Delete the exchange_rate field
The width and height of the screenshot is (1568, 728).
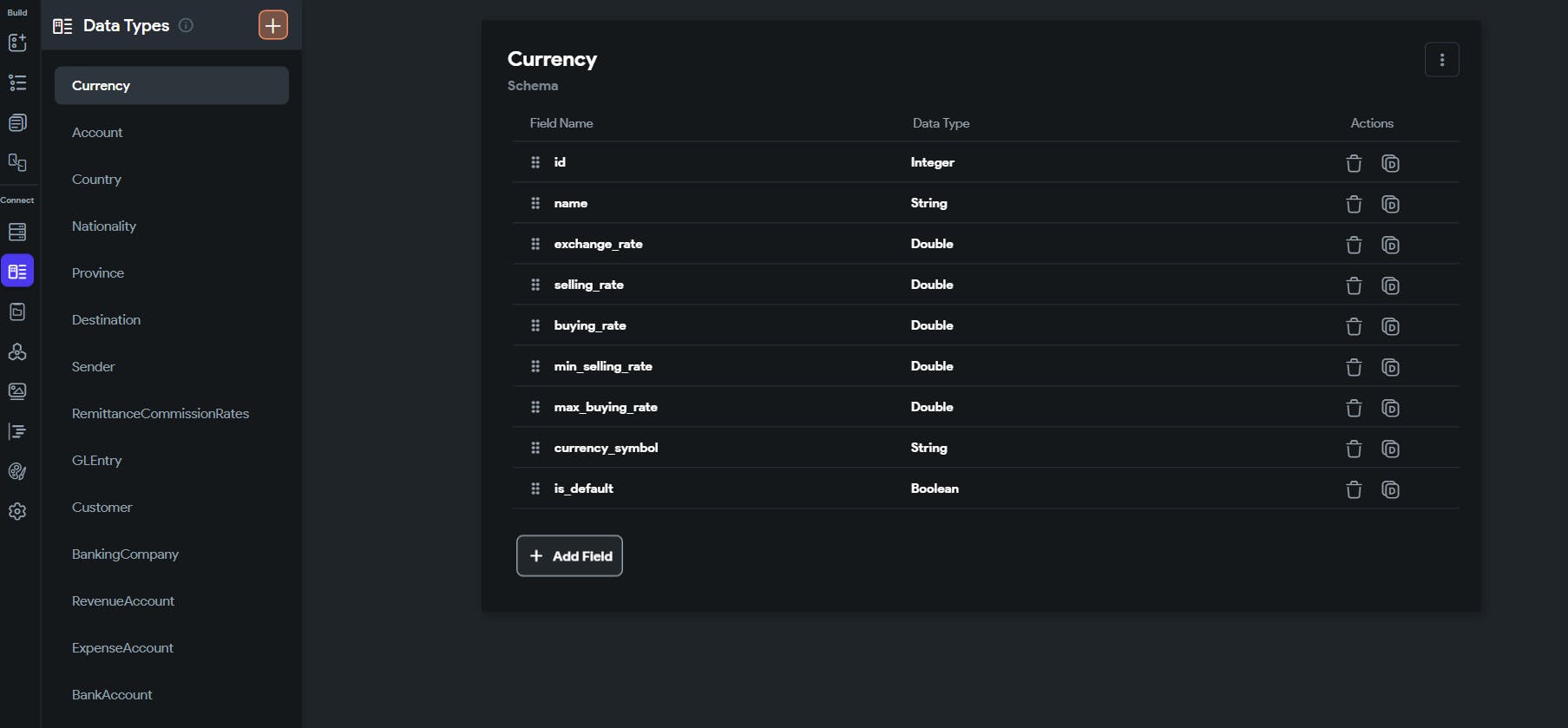point(1354,245)
